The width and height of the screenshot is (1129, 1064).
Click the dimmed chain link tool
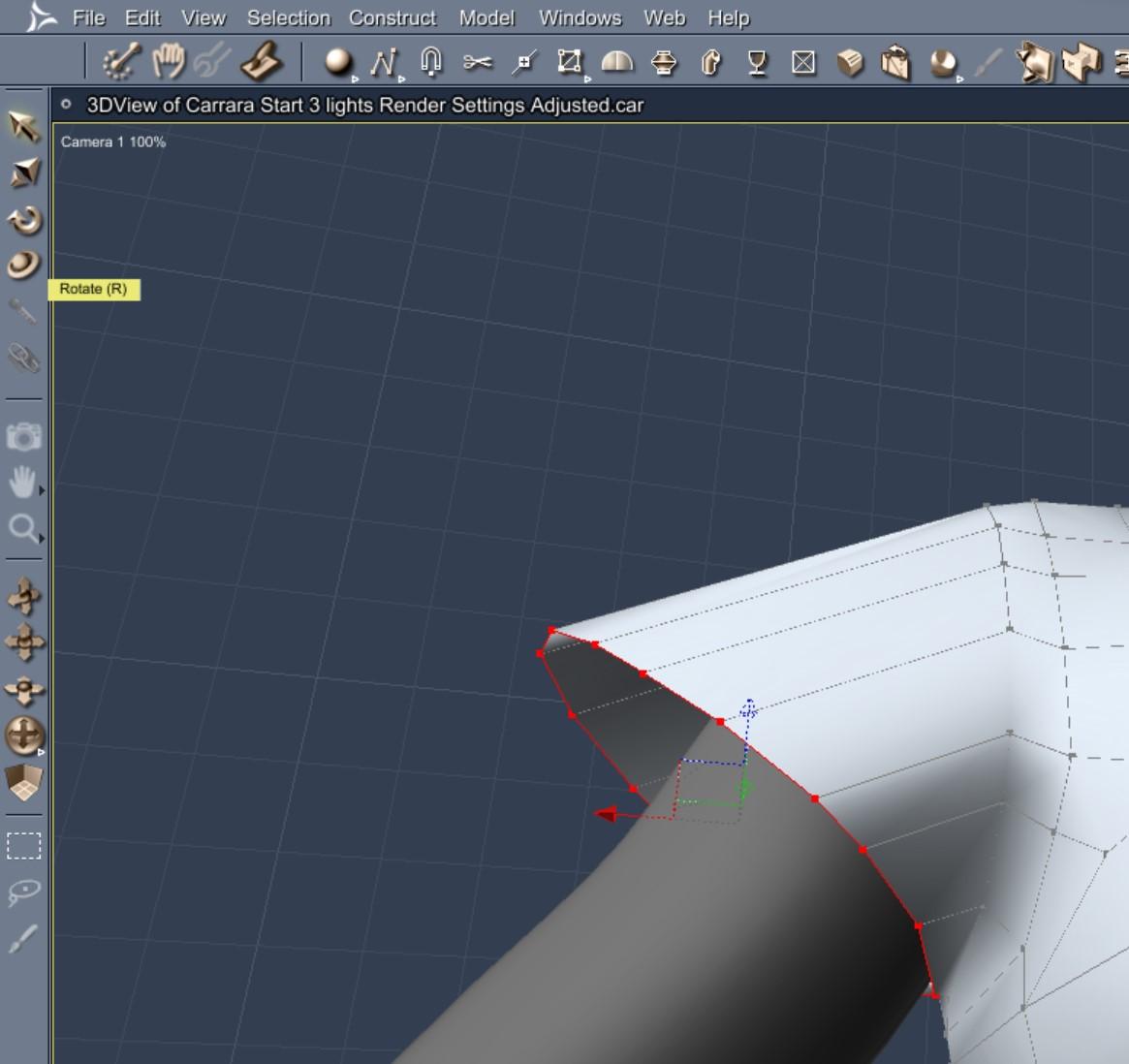point(24,358)
